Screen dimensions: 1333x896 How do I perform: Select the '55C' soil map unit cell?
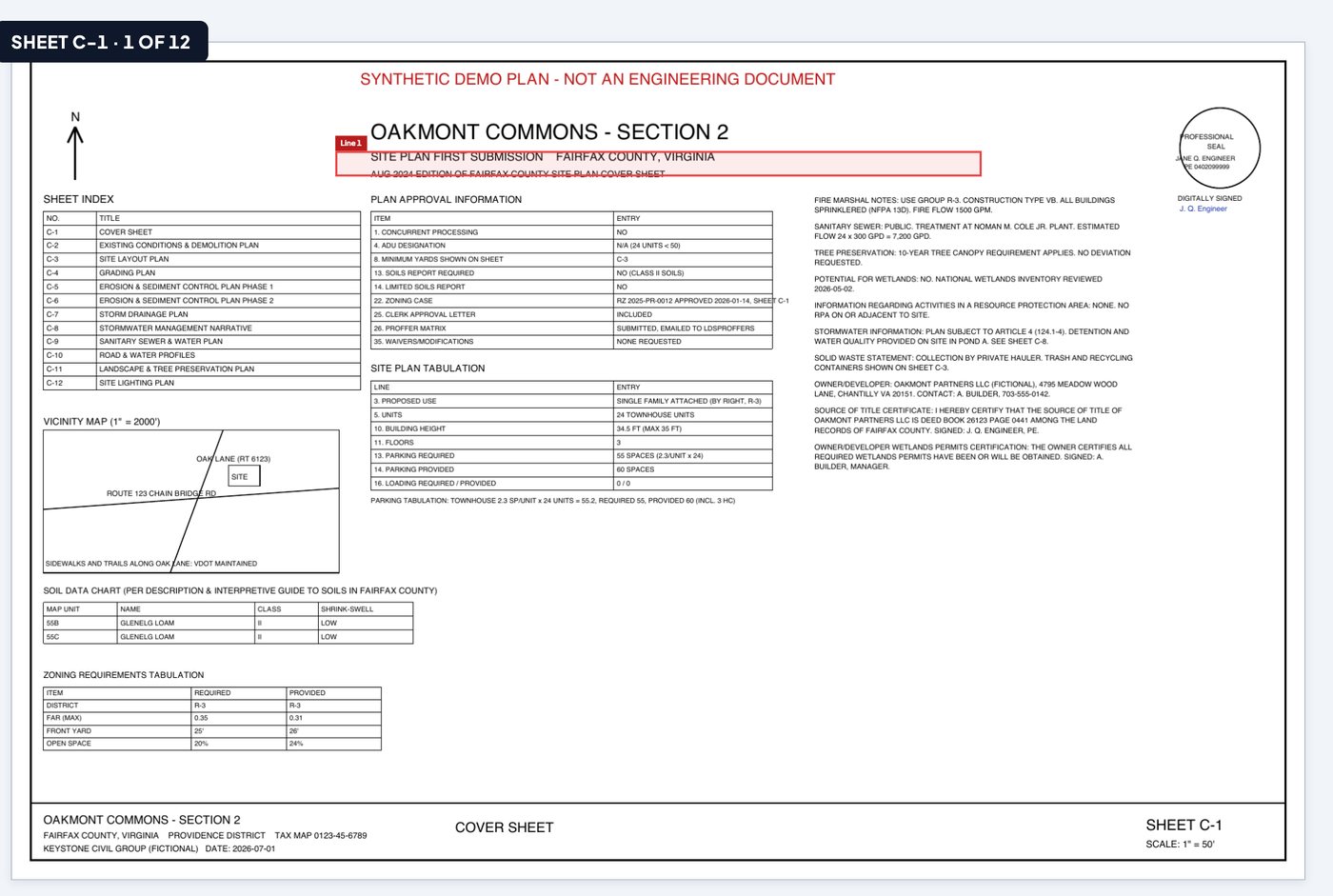[x=79, y=637]
